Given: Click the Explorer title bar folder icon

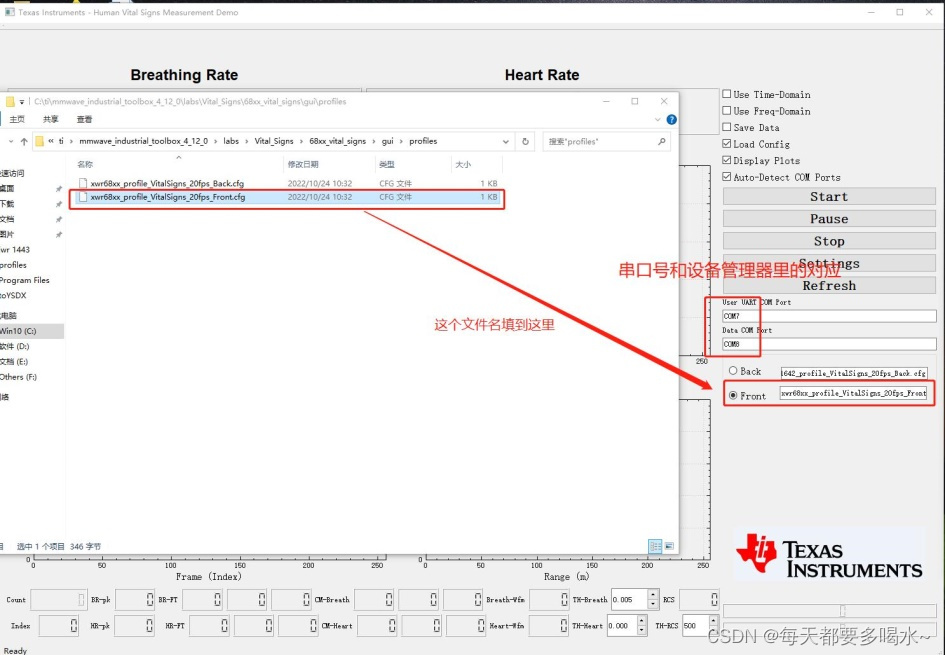Looking at the screenshot, I should (10, 102).
